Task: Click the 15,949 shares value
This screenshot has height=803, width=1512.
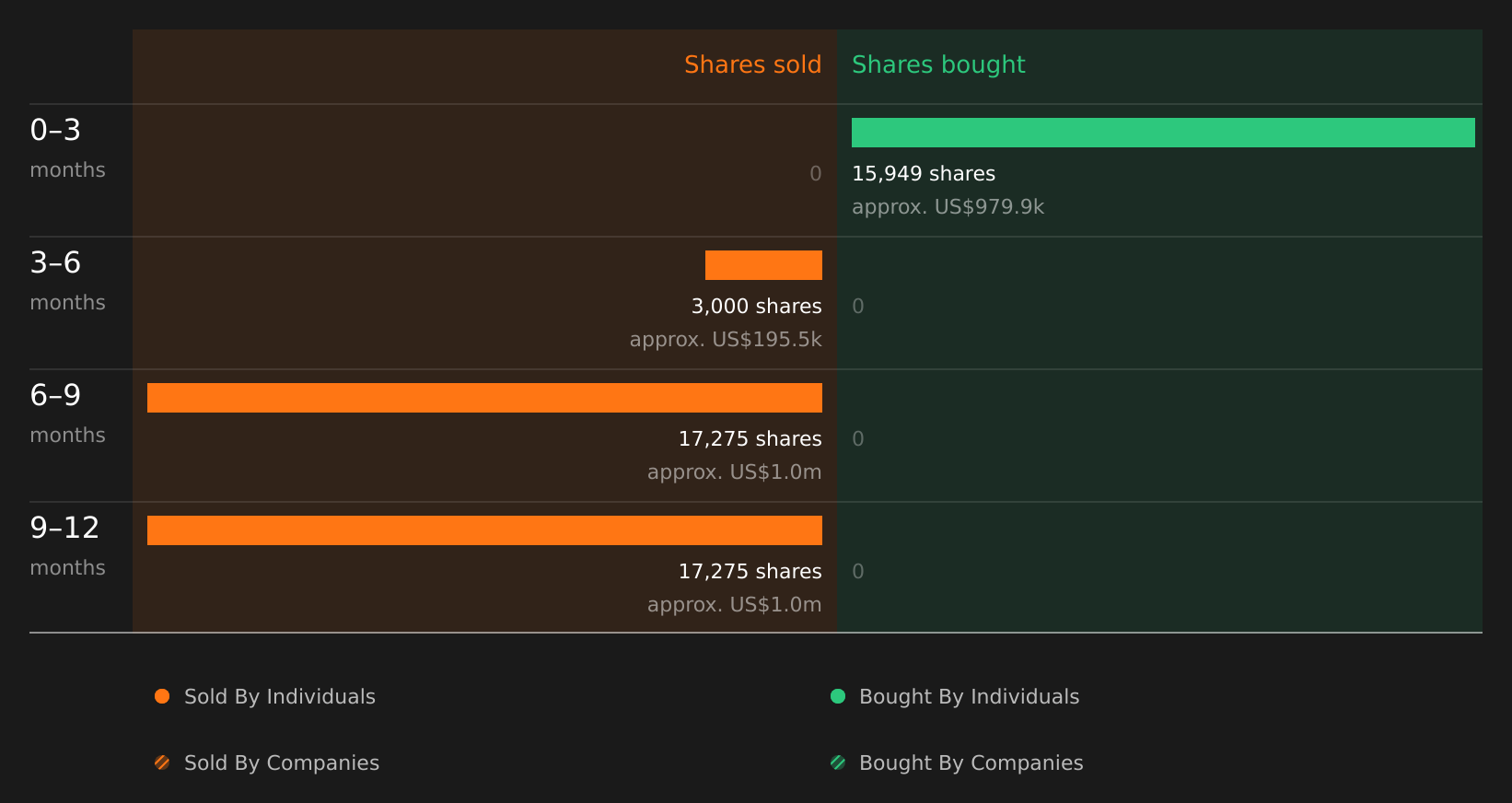Action: click(924, 174)
